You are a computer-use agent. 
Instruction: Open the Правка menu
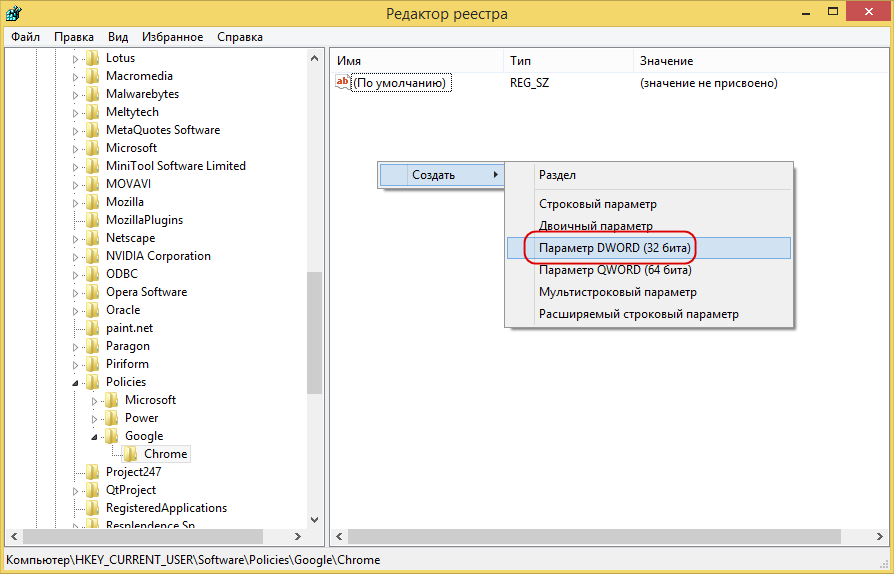(74, 37)
